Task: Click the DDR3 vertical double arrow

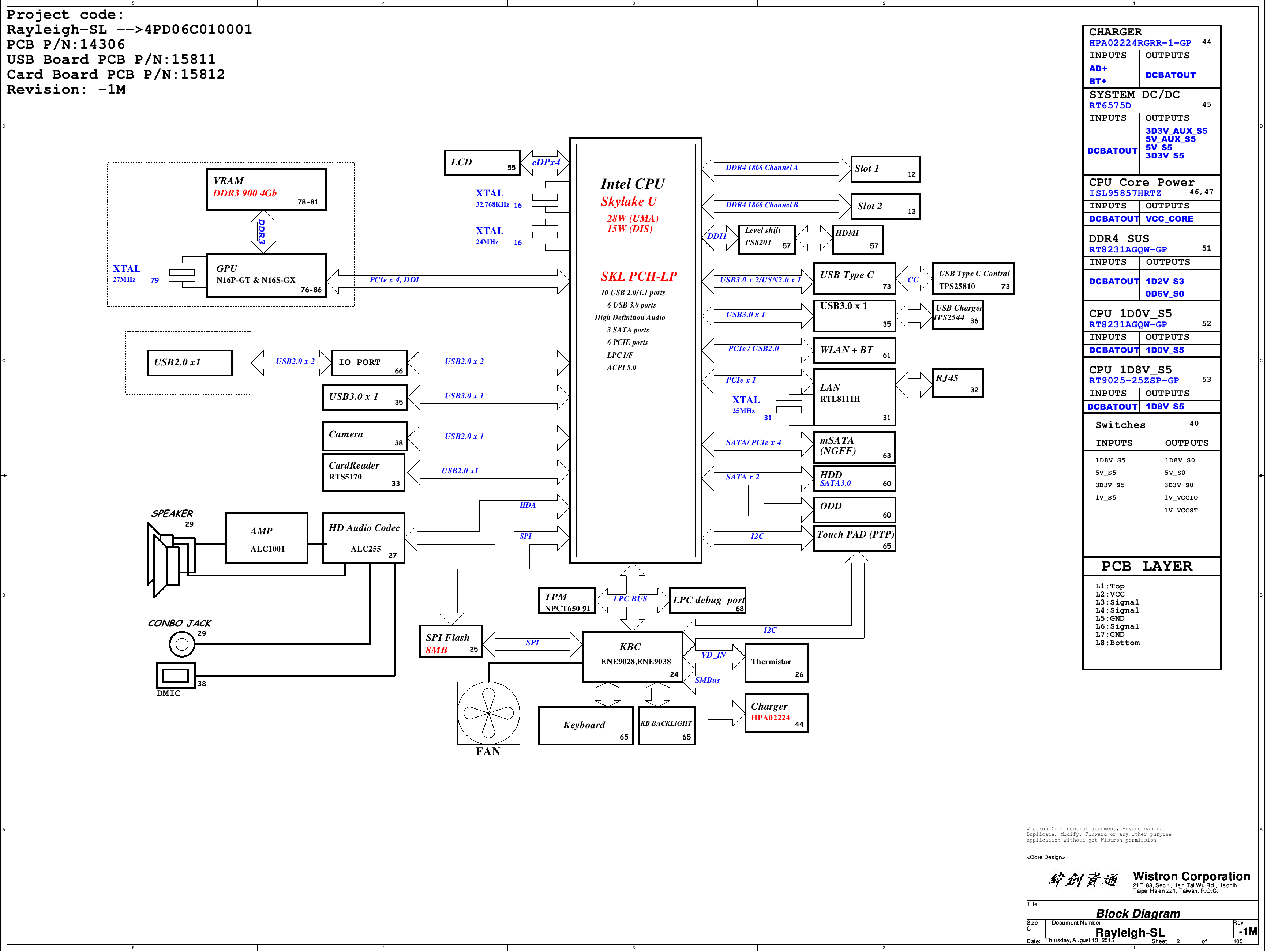Action: (x=263, y=232)
